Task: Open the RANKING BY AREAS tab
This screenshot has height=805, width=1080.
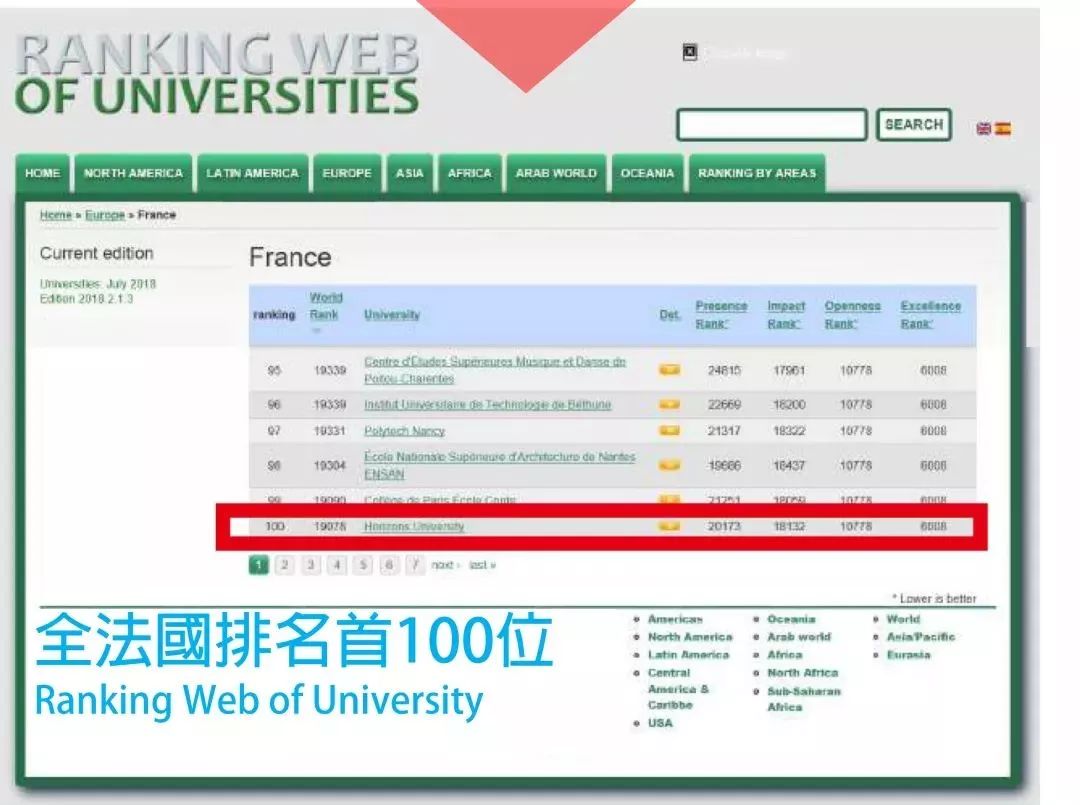Action: [757, 173]
